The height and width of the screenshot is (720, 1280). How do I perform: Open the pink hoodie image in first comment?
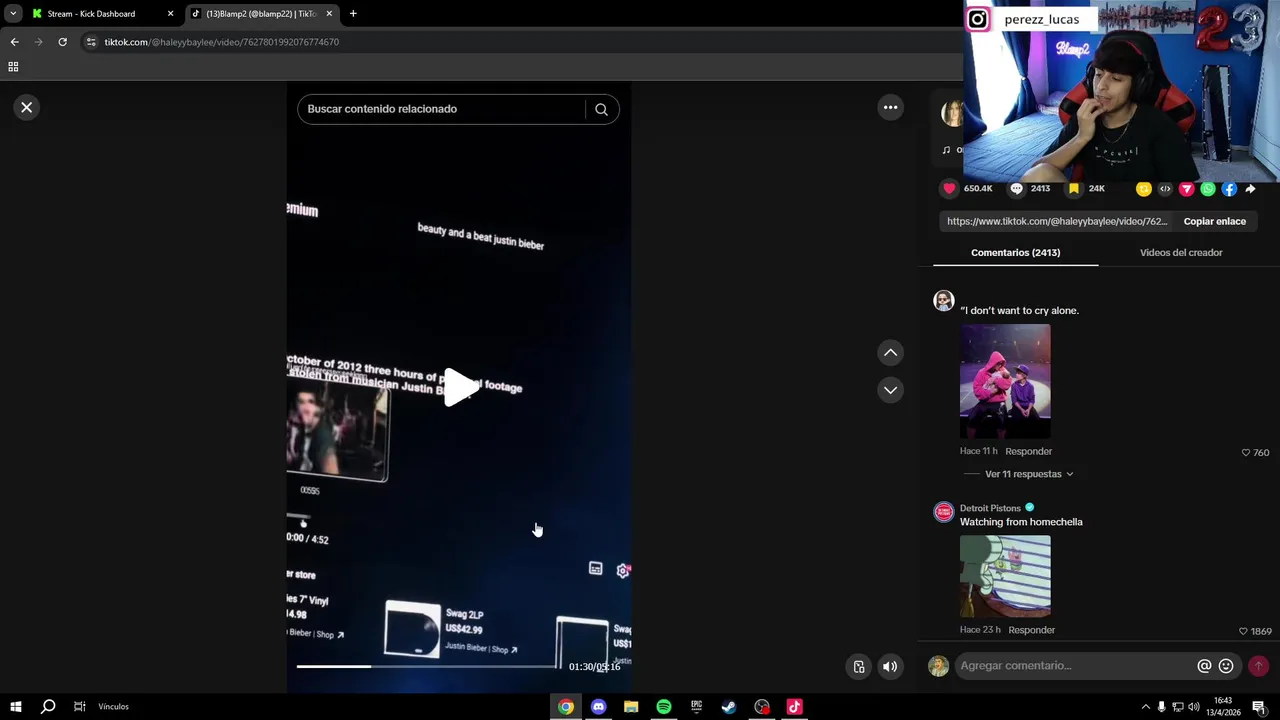click(1005, 381)
